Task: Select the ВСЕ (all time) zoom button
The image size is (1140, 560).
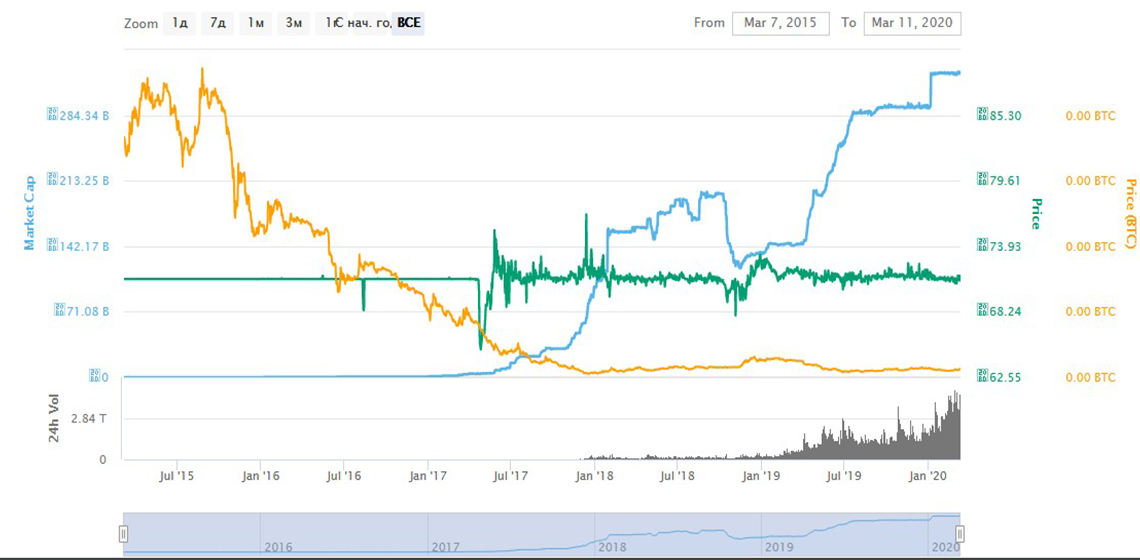Action: (x=409, y=23)
